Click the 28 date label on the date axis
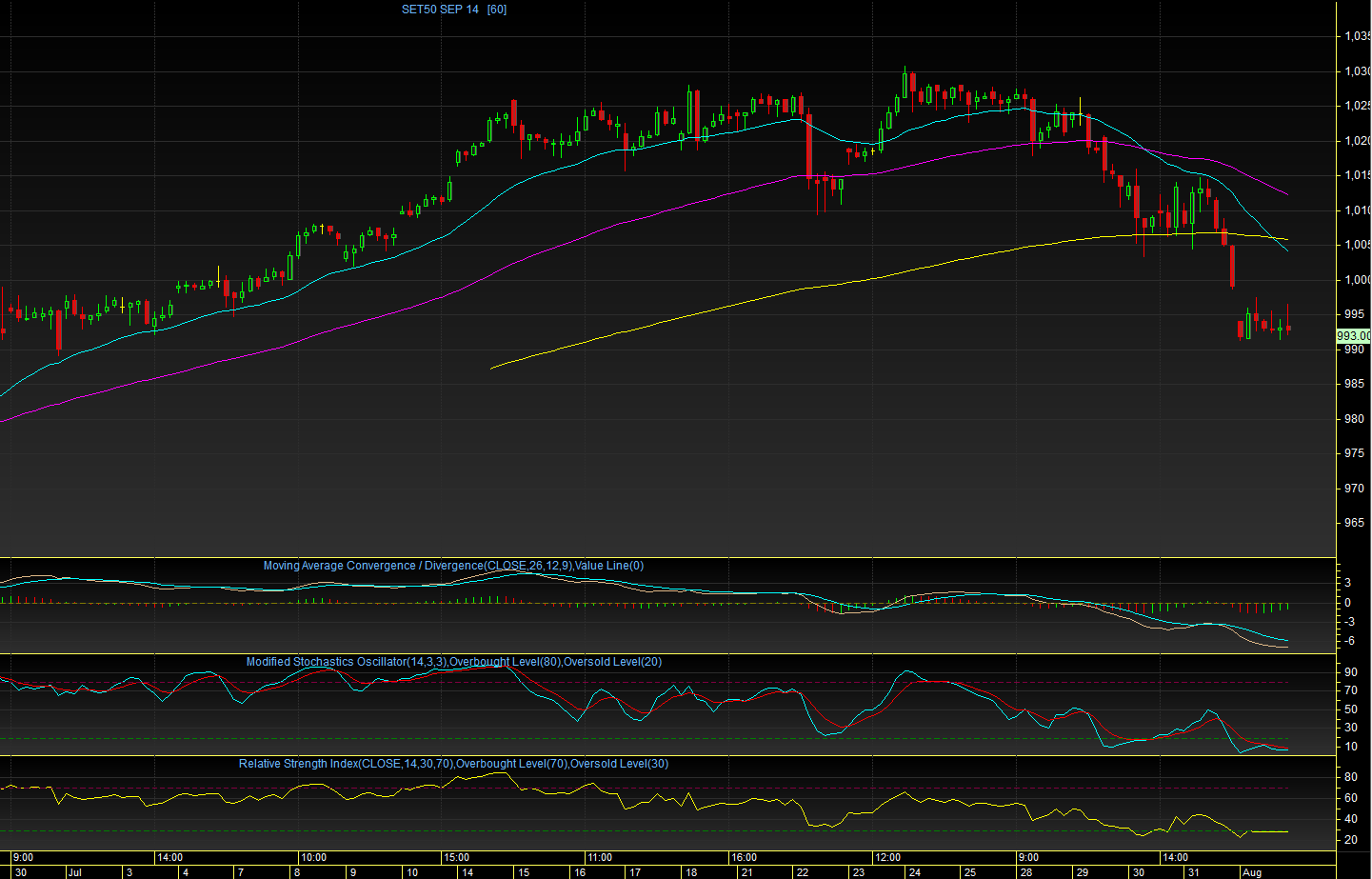The image size is (1372, 879). pos(1026,873)
